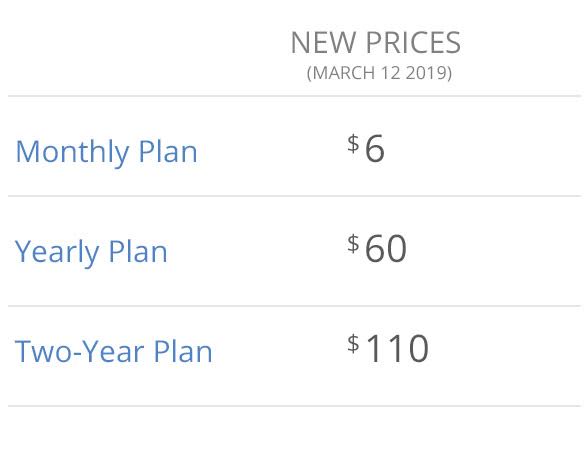The width and height of the screenshot is (586, 452).
Task: Click the (MARCH 12 2019) date subtitle
Action: click(379, 73)
